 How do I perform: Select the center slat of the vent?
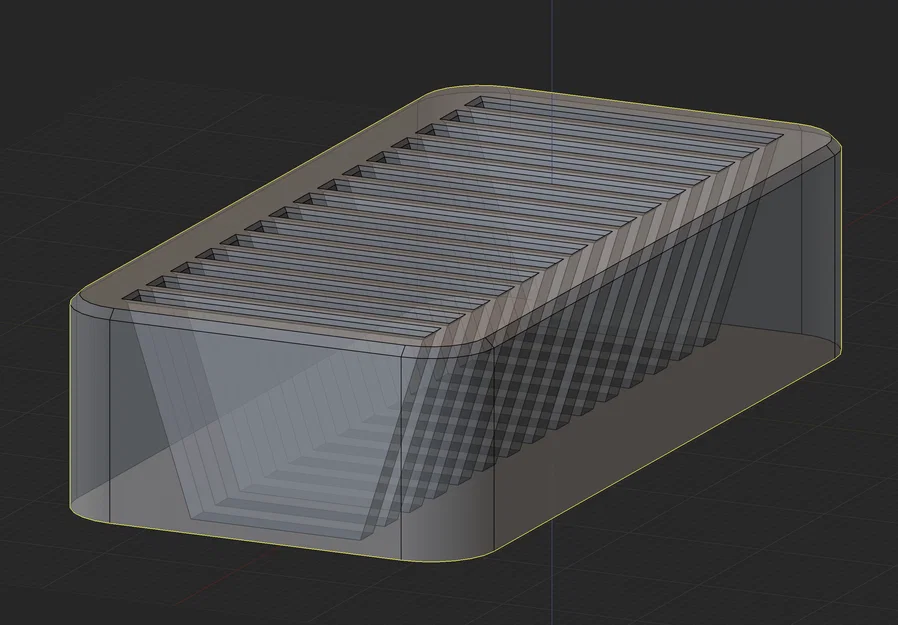[450, 210]
